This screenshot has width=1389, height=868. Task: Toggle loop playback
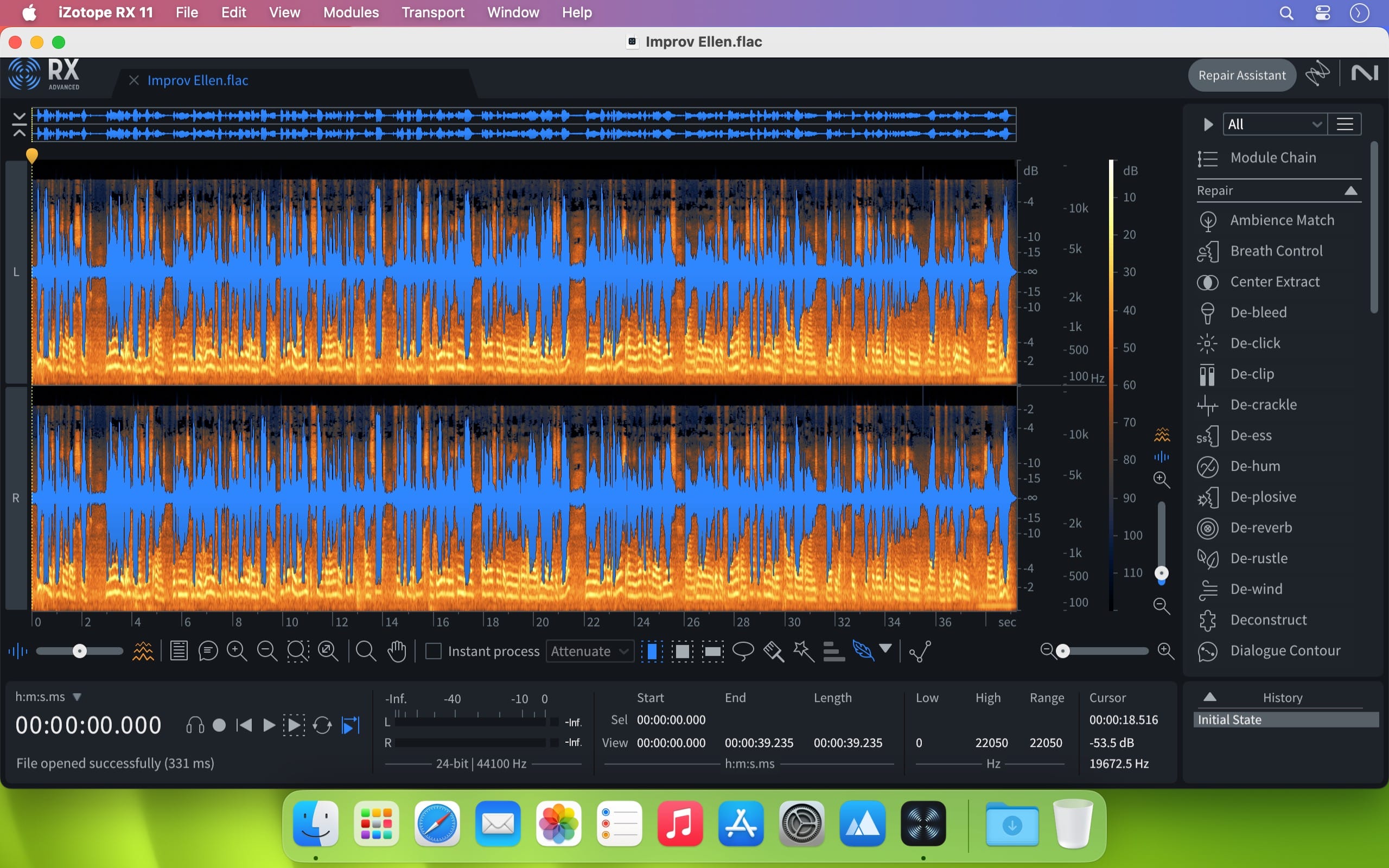[x=322, y=725]
